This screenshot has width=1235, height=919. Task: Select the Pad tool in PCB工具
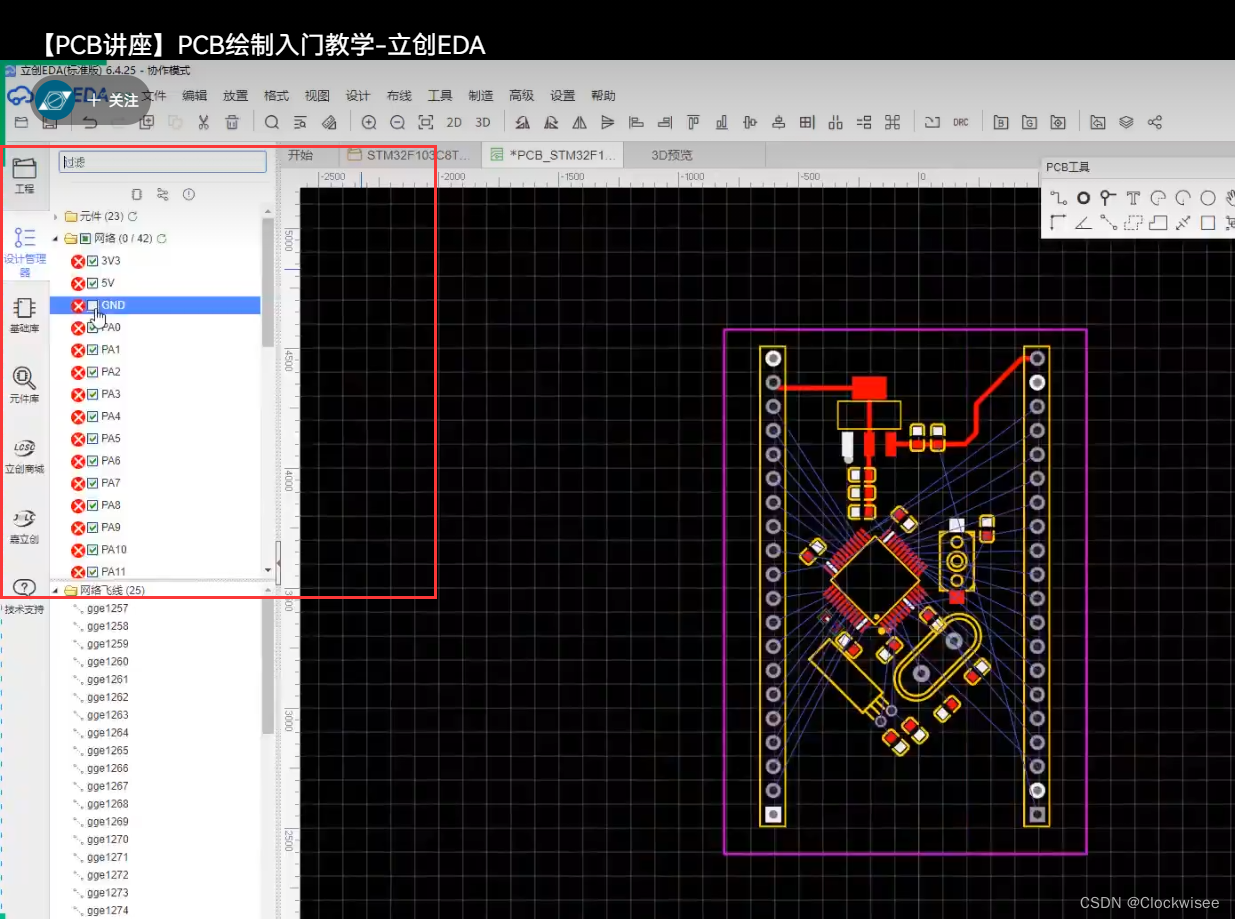[x=1083, y=198]
